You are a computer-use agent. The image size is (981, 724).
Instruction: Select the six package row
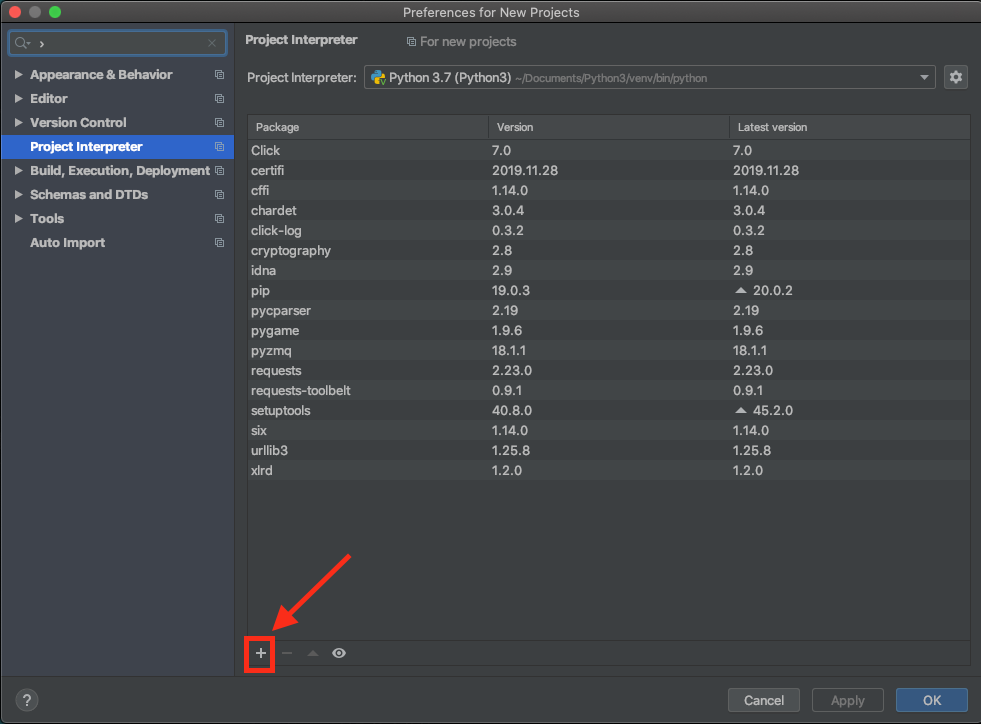tap(609, 431)
